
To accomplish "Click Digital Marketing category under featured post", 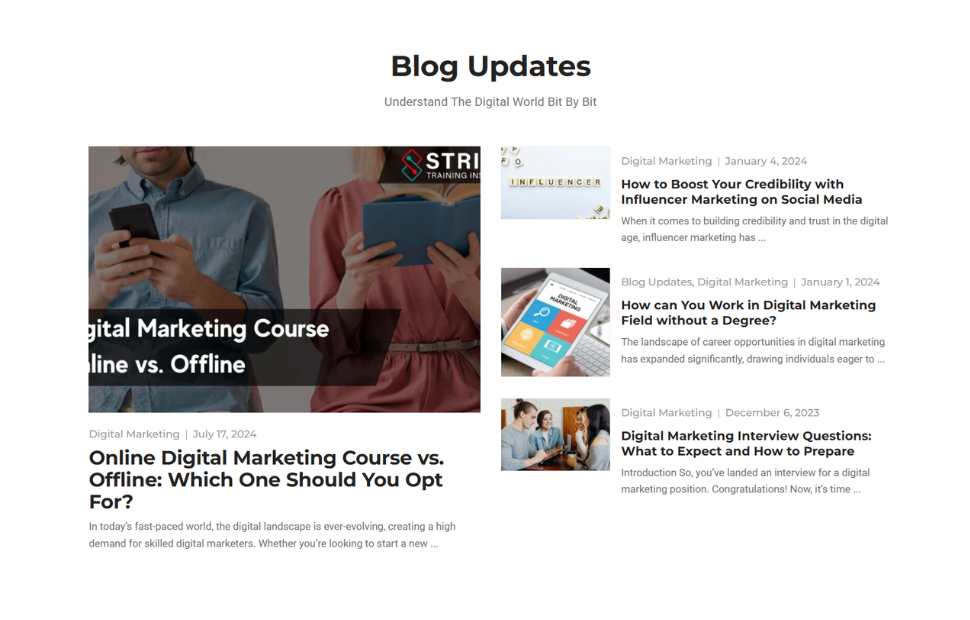I will [x=134, y=434].
